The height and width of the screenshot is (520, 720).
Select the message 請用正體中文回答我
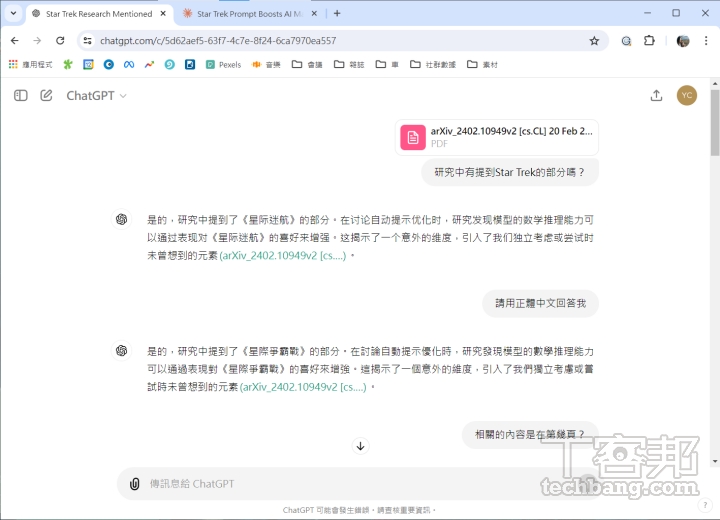[540, 303]
